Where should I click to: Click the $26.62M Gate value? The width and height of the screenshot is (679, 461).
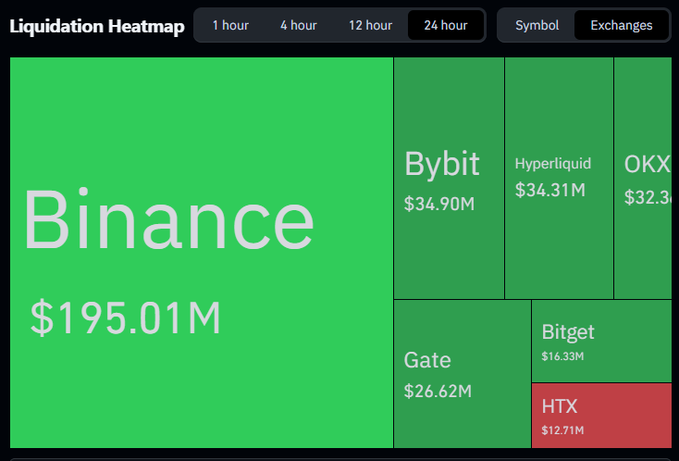click(x=438, y=391)
